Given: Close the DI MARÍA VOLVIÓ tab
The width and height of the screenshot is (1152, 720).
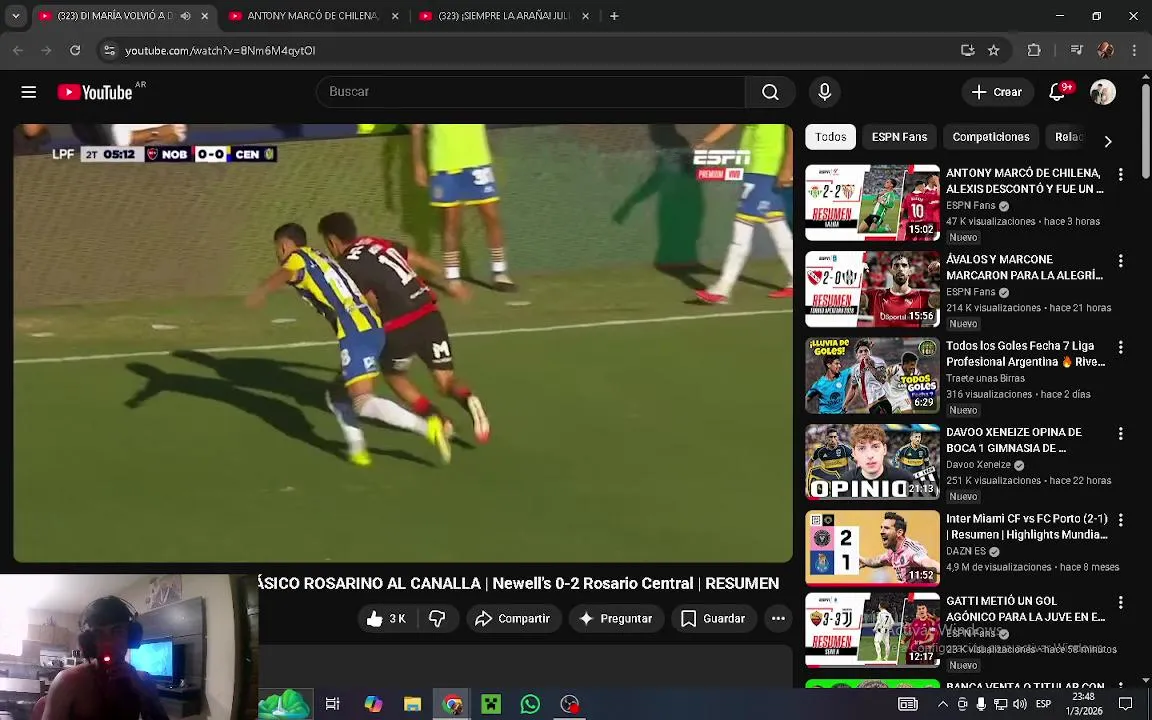Looking at the screenshot, I should point(205,15).
